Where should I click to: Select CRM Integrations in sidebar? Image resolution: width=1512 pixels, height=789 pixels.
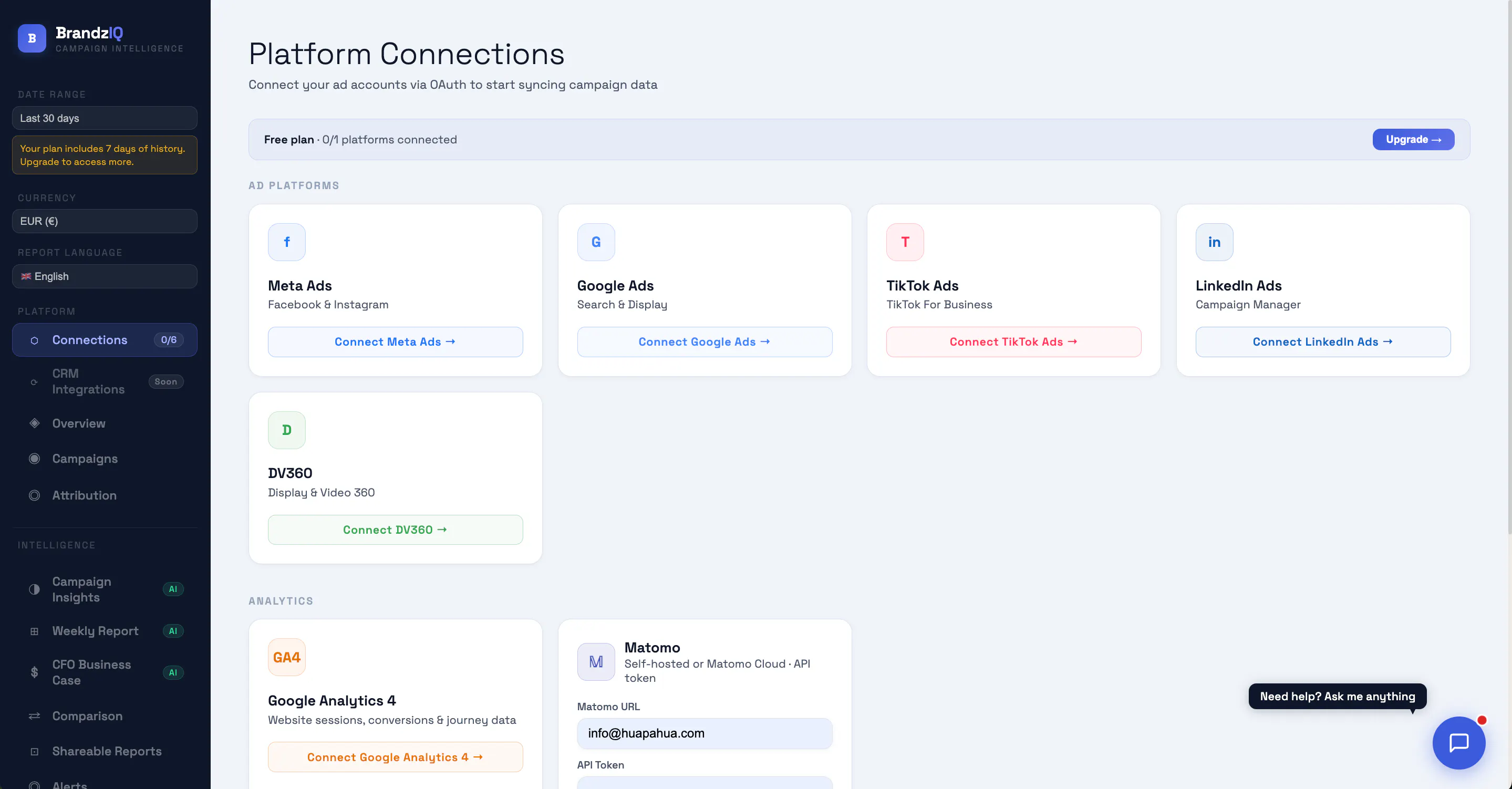coord(105,381)
